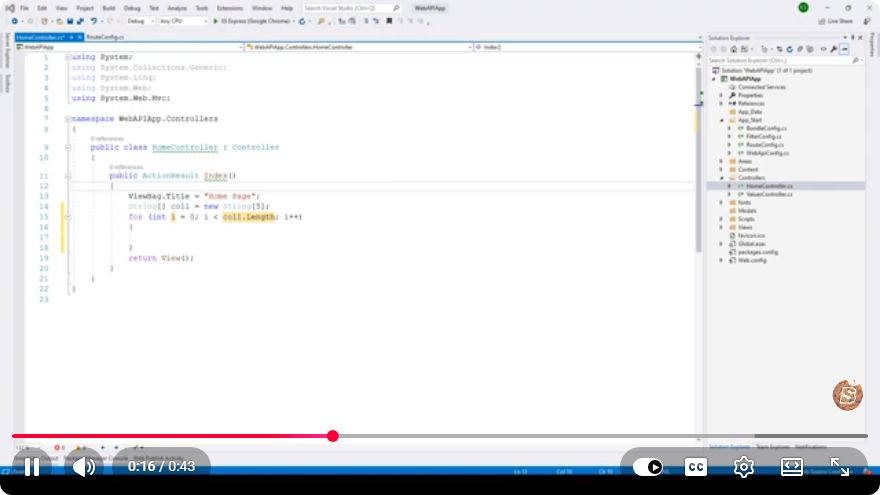Switch to the RouteConfig.cs tab

105,37
